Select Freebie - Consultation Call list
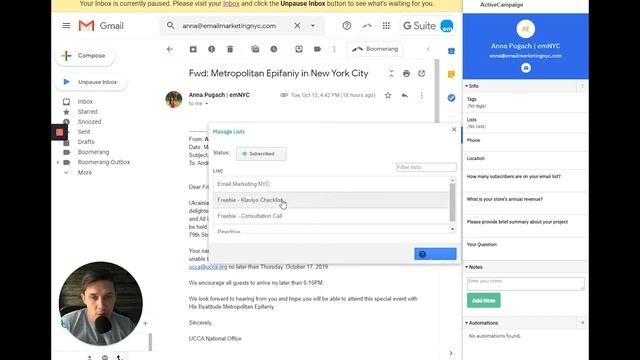The image size is (640, 360). click(x=331, y=216)
